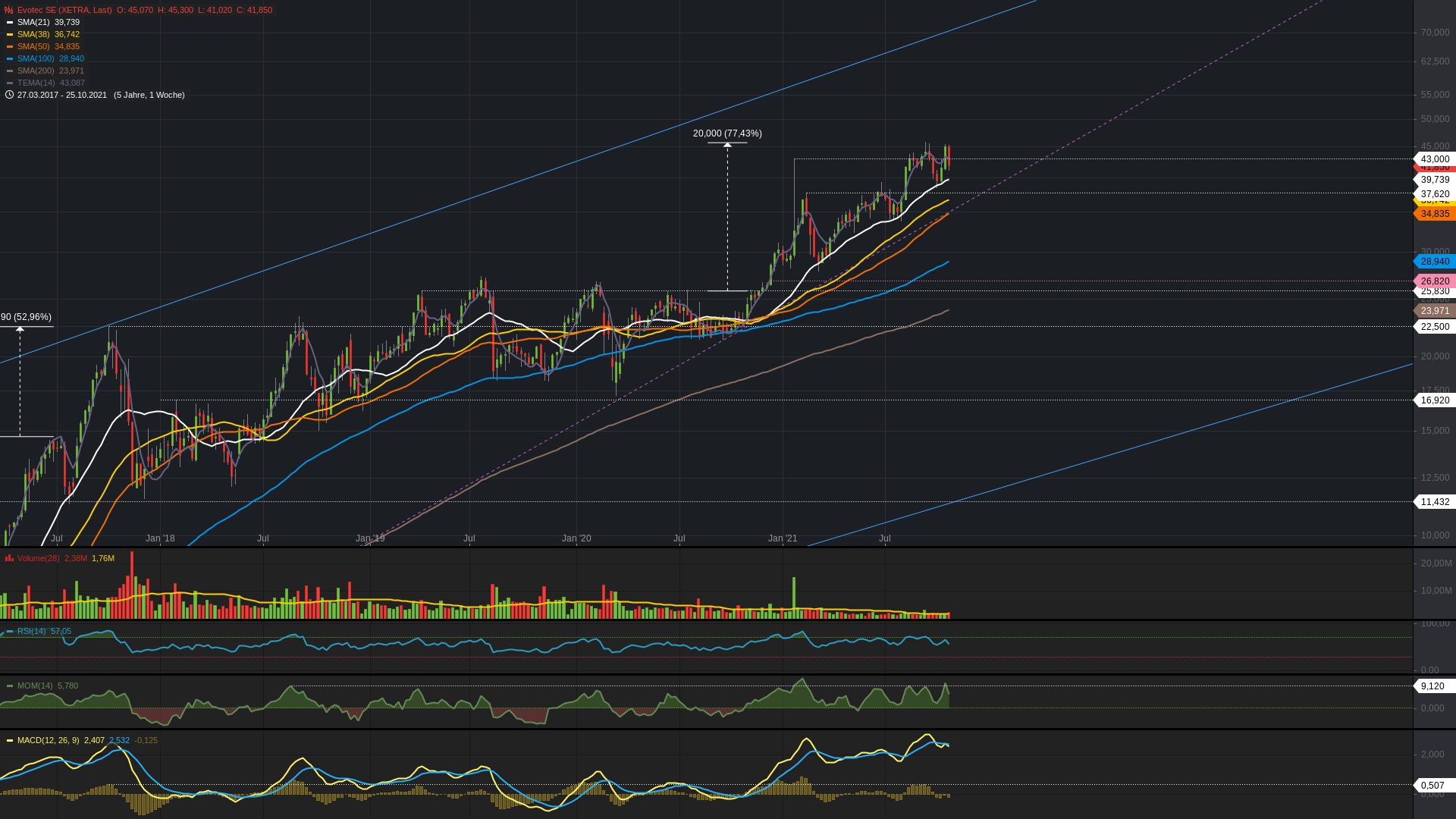
Task: Click the white line marker beside SMA(21)
Action: pos(8,22)
